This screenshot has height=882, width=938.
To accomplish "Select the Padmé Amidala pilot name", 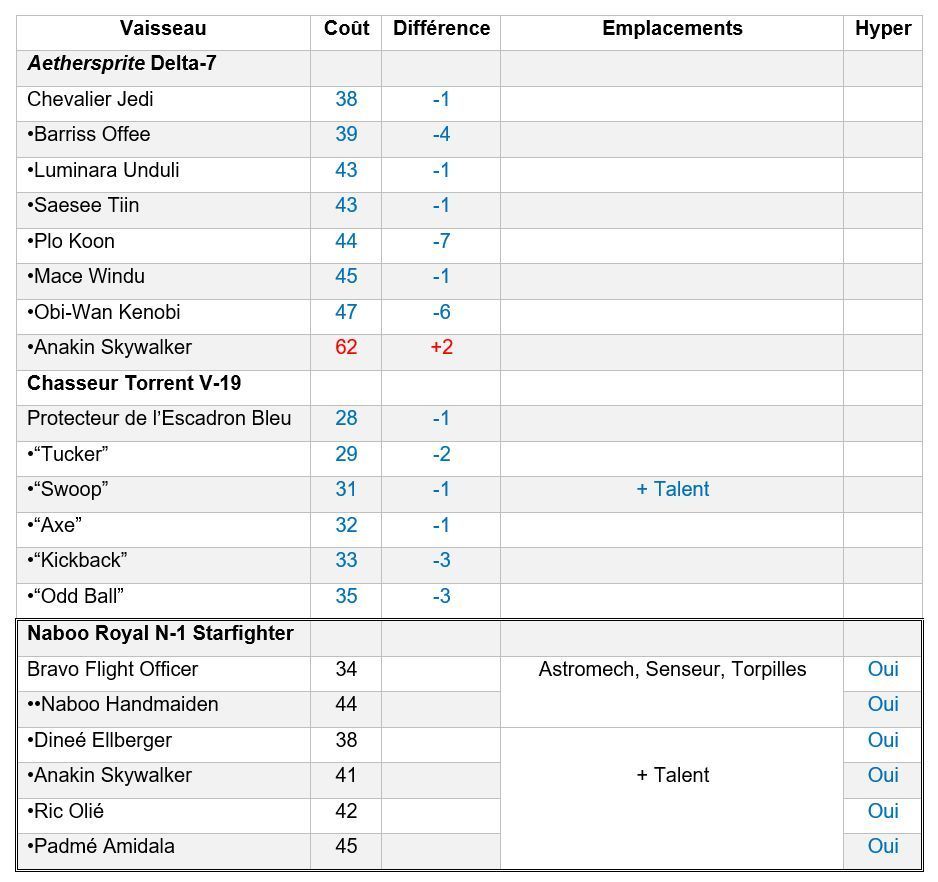I will [x=101, y=845].
